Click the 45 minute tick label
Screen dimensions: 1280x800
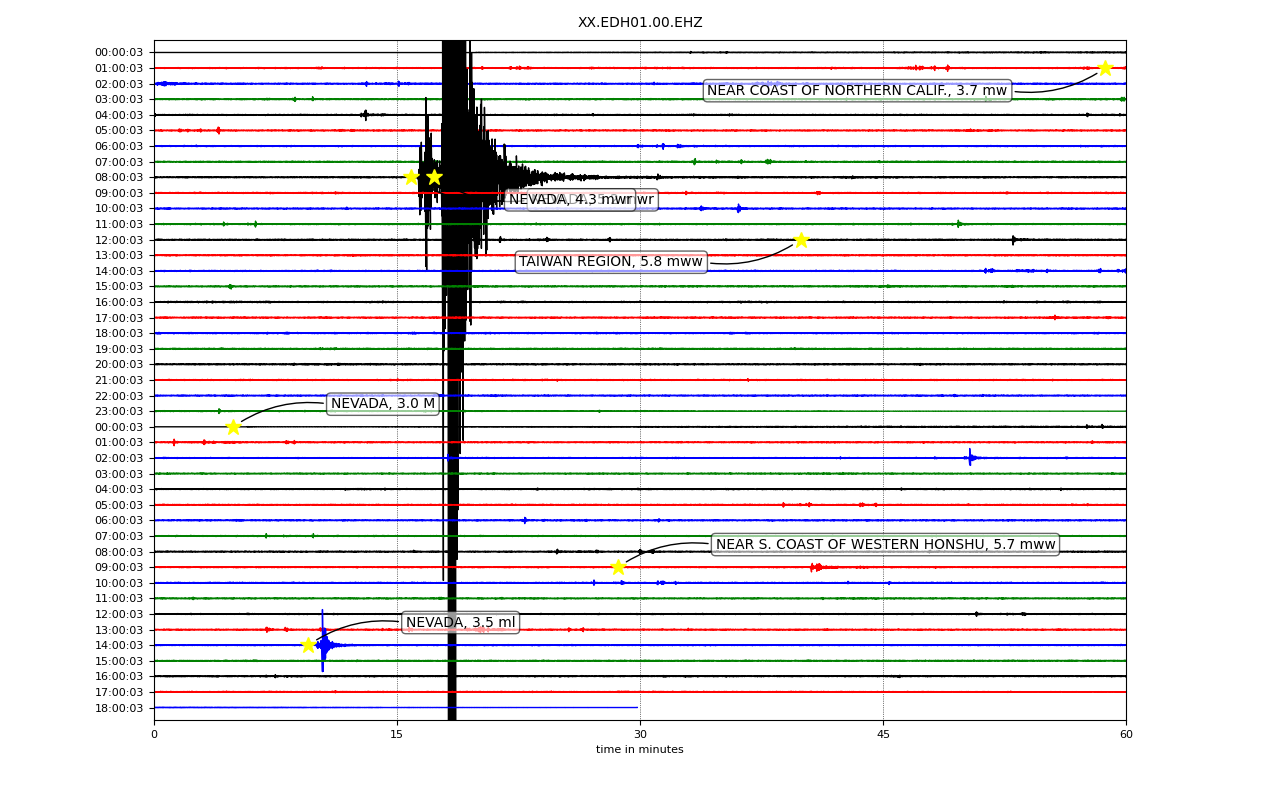pos(883,735)
